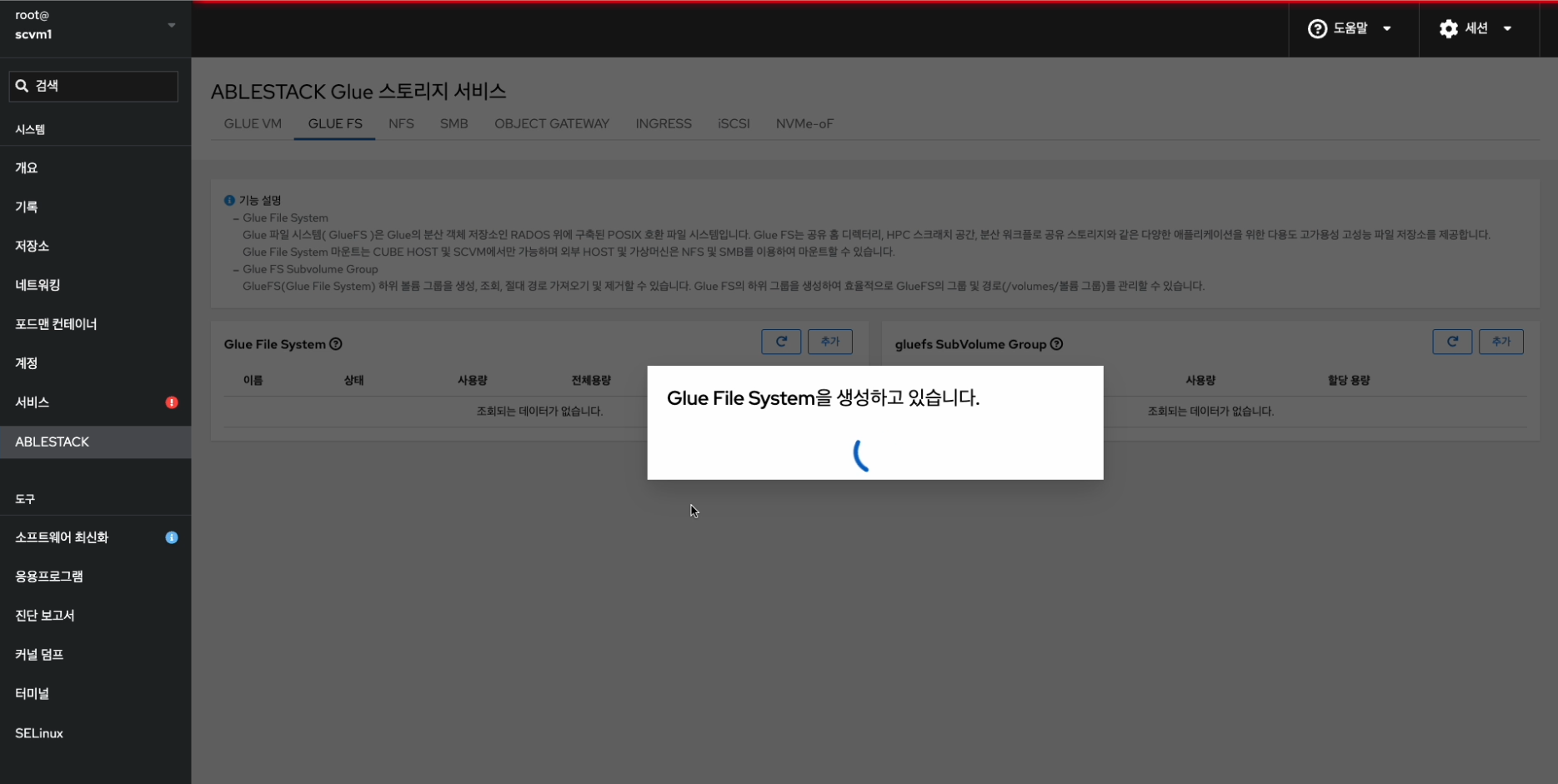This screenshot has width=1558, height=784.
Task: Click the info icon next to 기능 설명
Action: [229, 200]
